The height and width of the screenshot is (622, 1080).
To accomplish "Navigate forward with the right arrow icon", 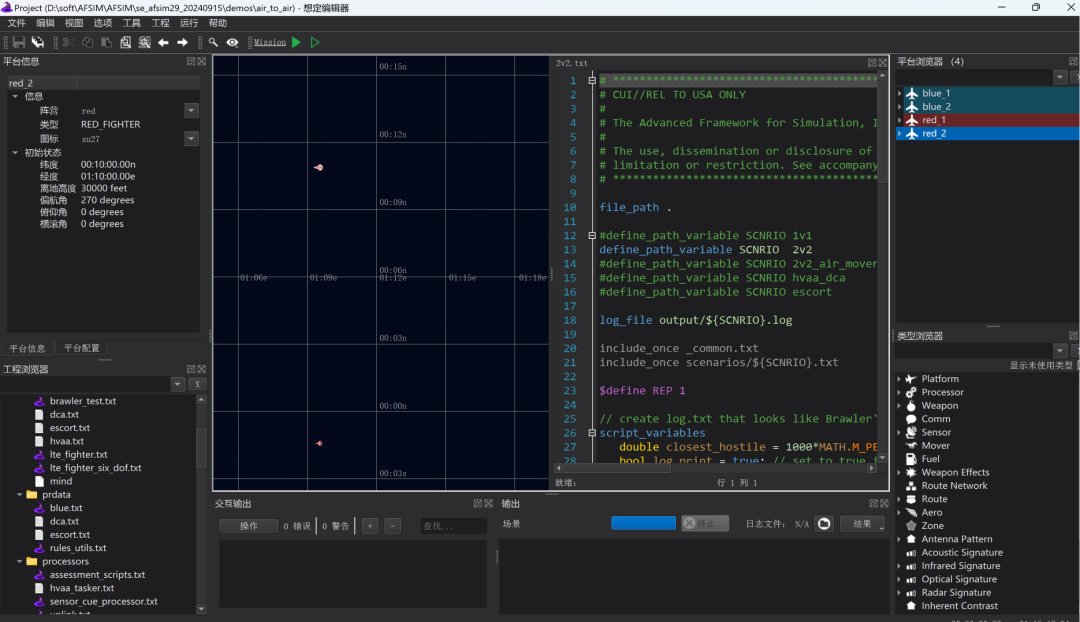I will [x=183, y=43].
